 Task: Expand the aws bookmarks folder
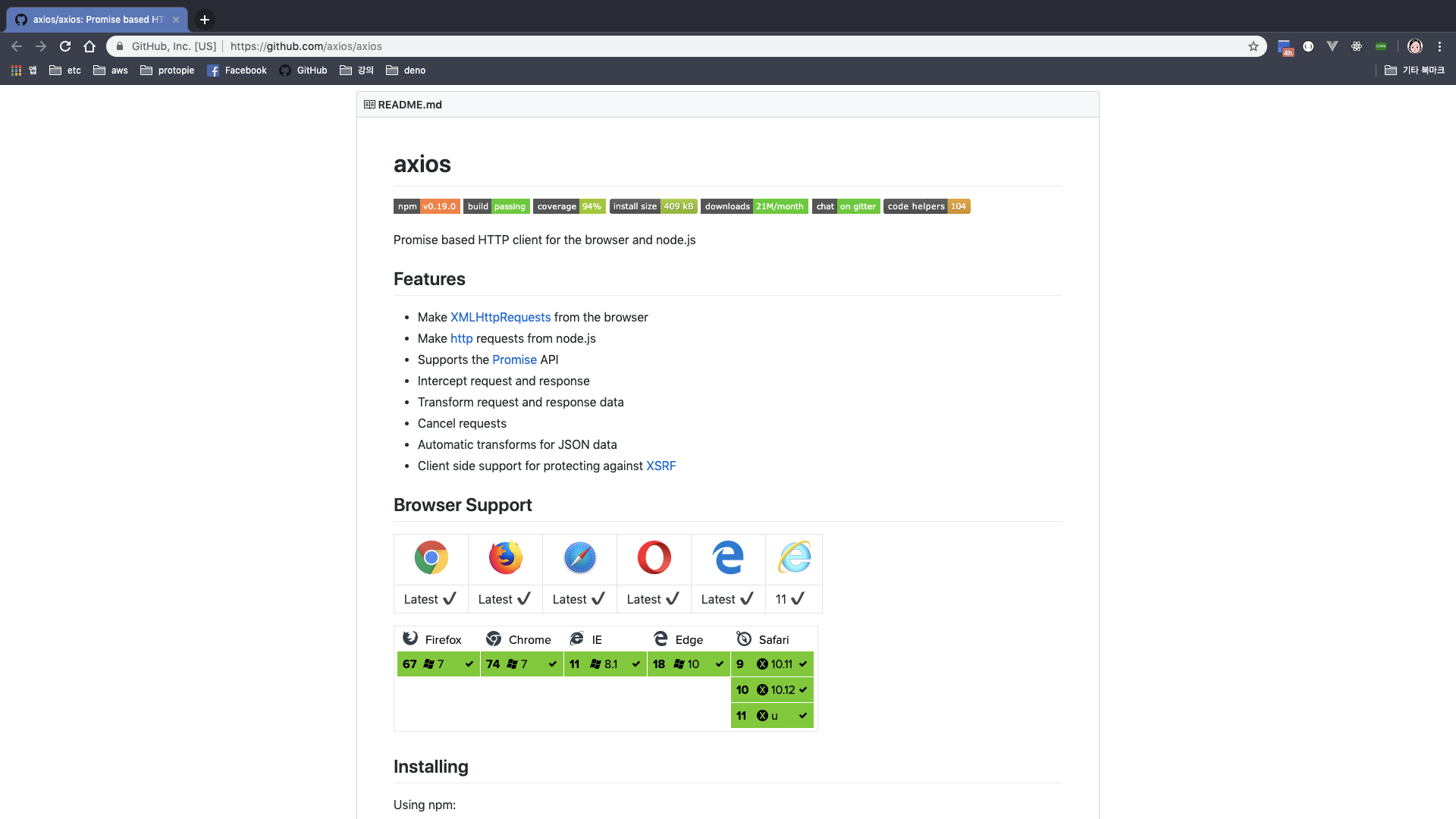coord(111,71)
